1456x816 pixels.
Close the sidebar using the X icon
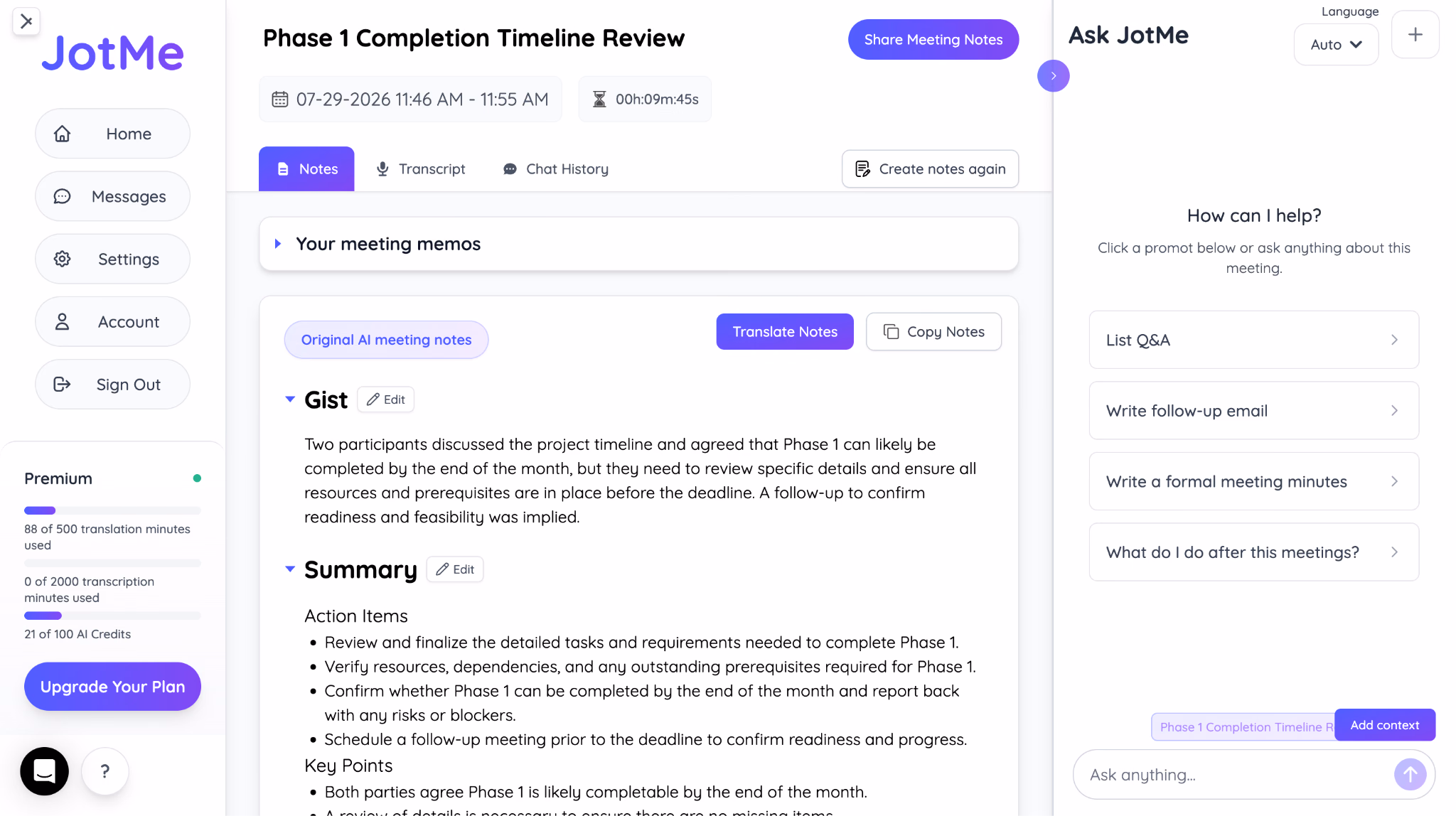[26, 21]
